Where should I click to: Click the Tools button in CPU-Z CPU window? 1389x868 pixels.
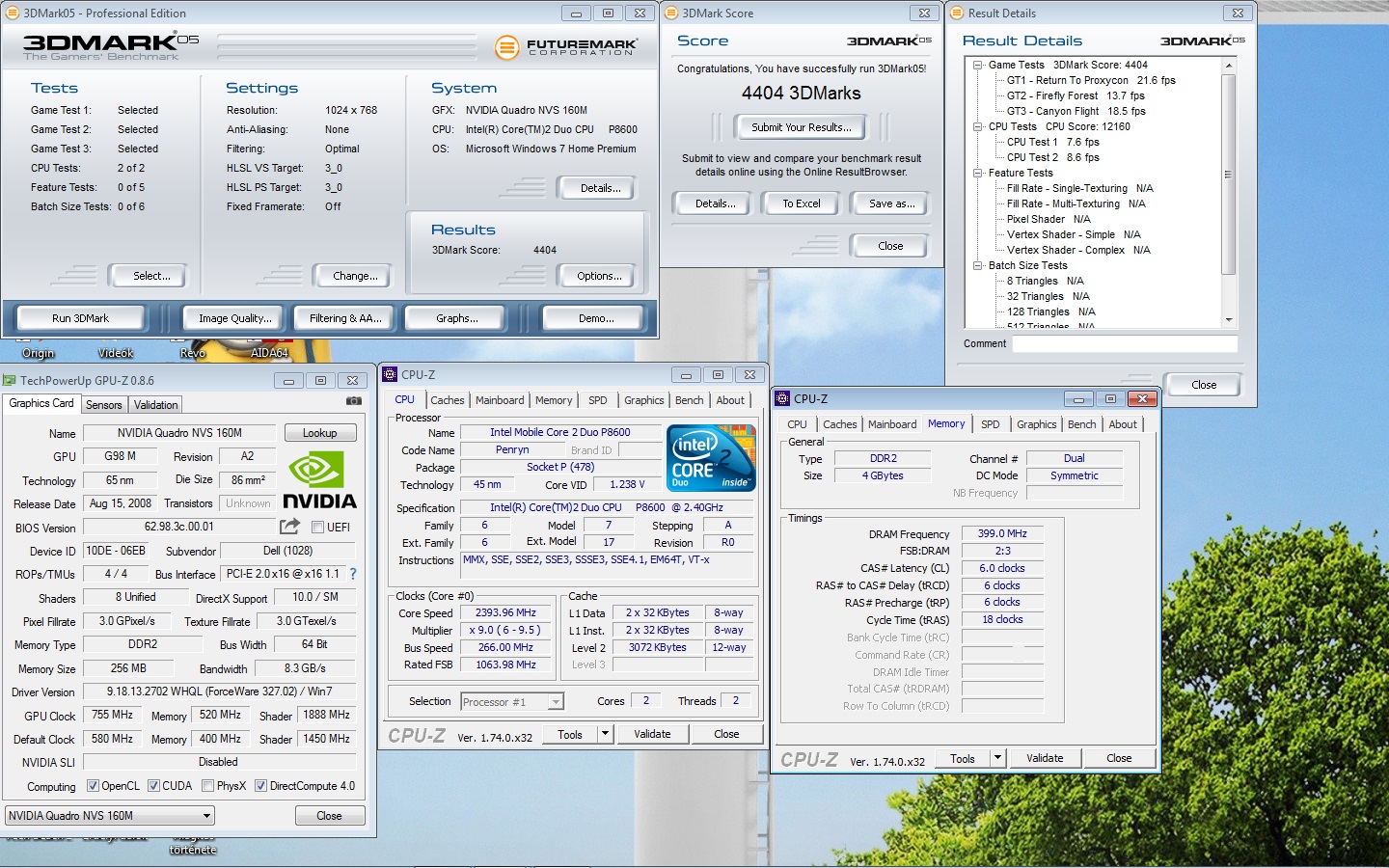pos(570,734)
